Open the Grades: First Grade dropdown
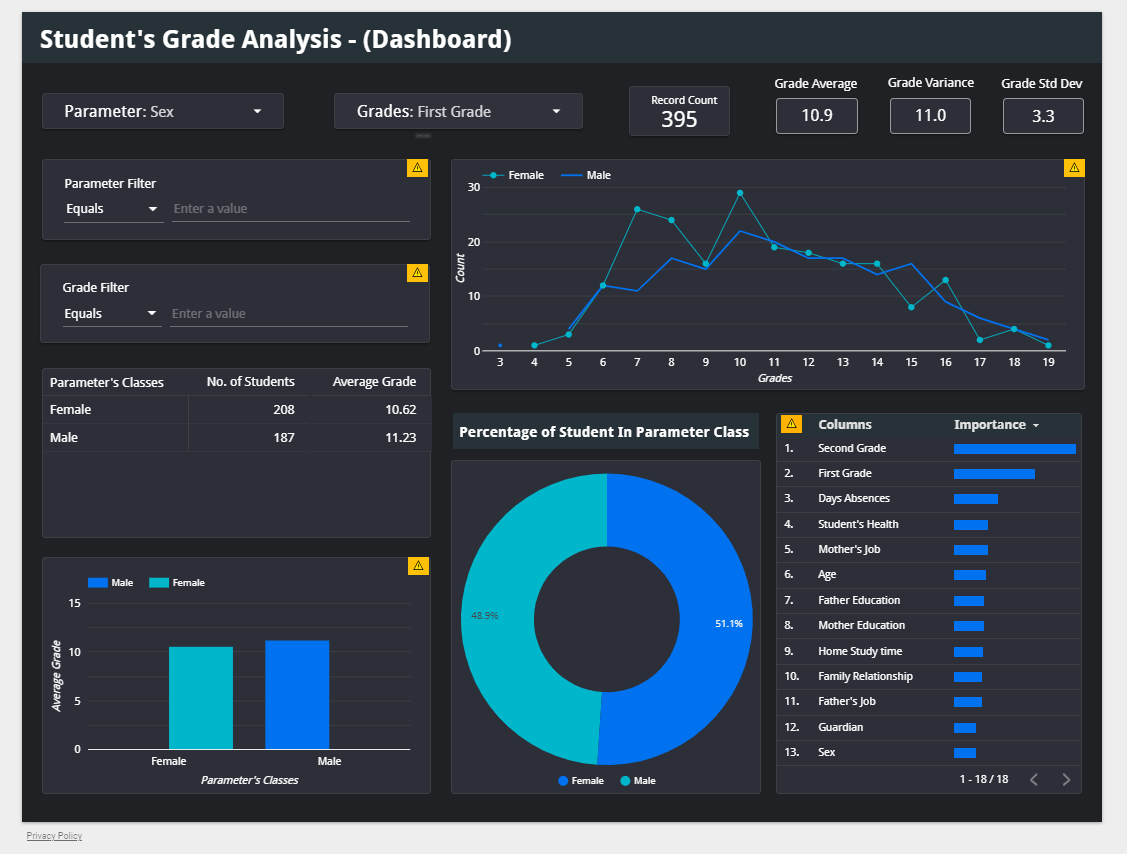 458,111
